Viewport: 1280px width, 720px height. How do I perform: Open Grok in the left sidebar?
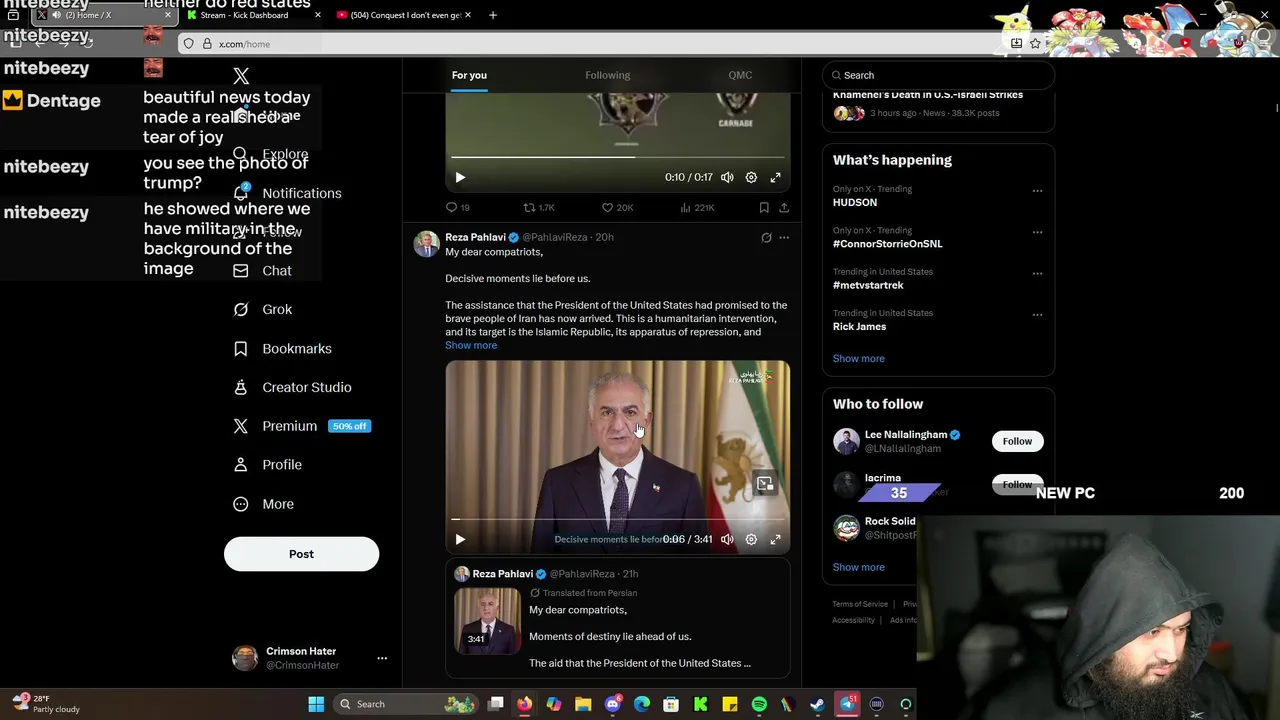click(262, 310)
